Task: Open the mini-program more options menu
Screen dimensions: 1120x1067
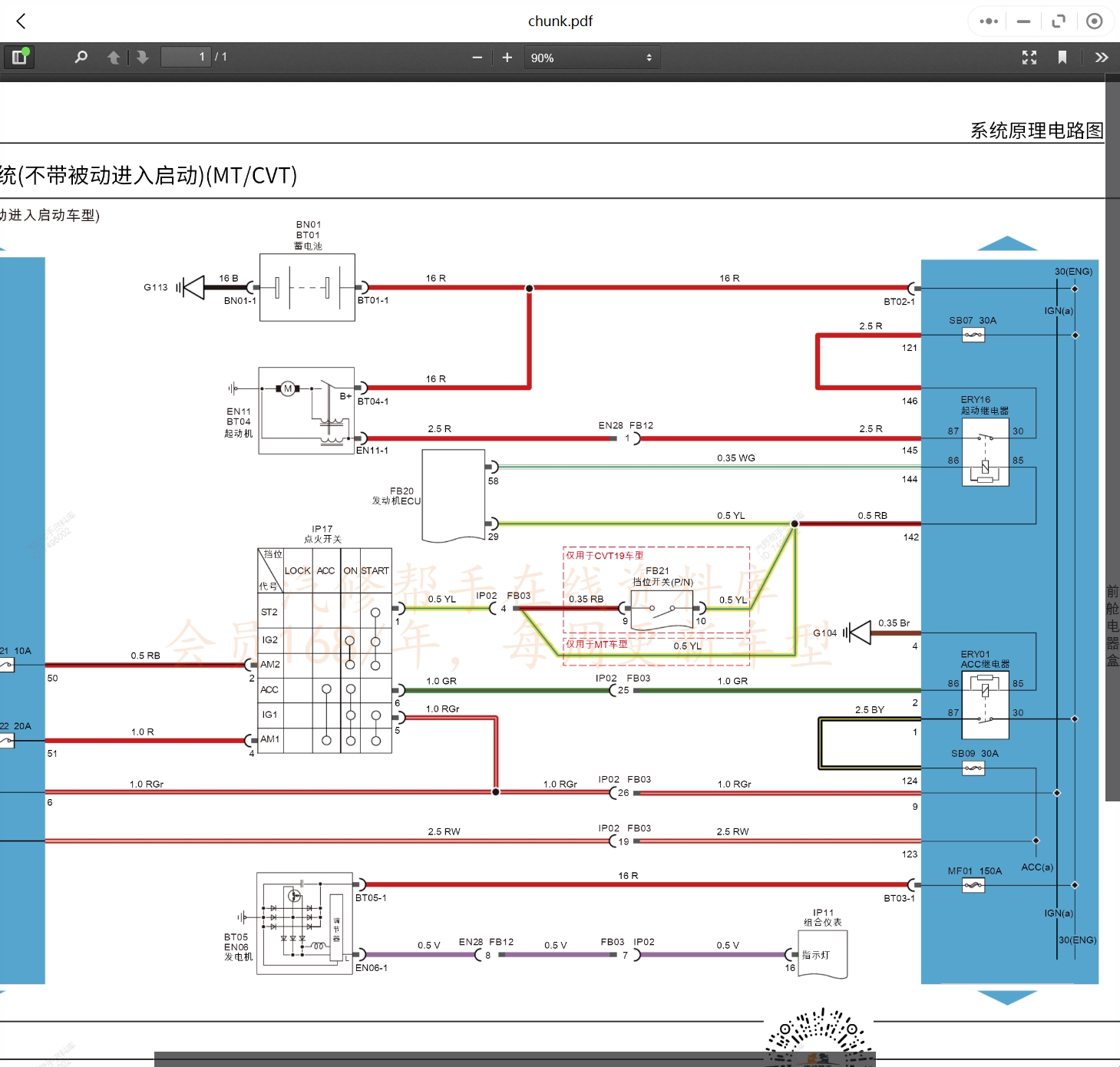Action: point(988,21)
